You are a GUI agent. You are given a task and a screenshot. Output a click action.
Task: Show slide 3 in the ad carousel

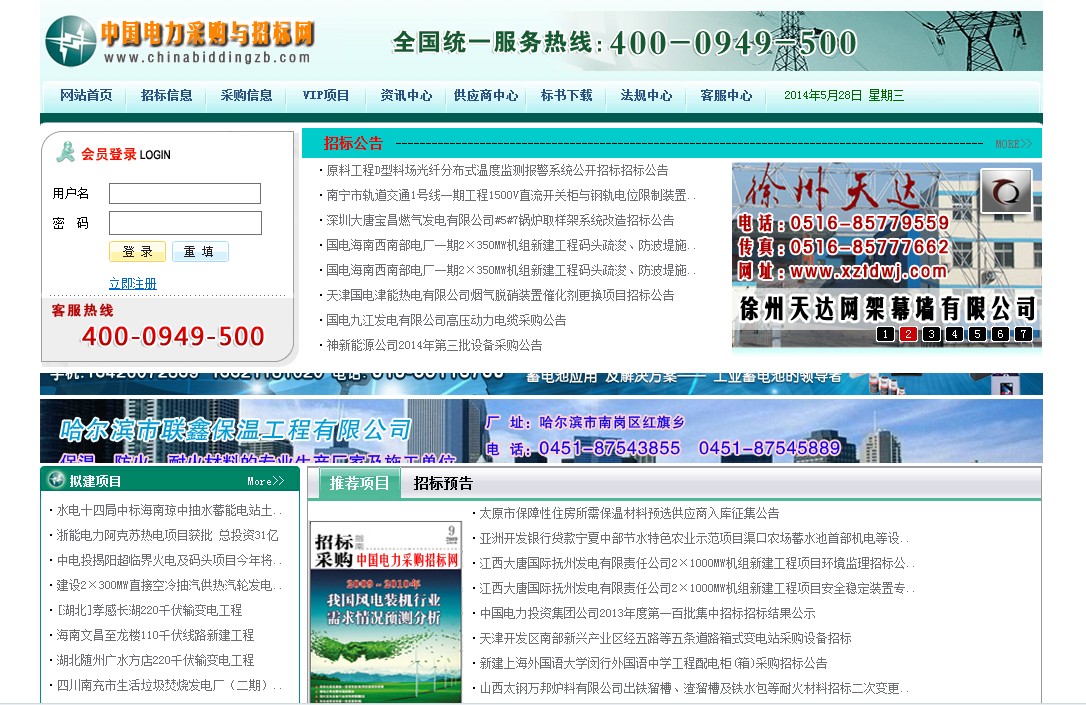pyautogui.click(x=932, y=334)
